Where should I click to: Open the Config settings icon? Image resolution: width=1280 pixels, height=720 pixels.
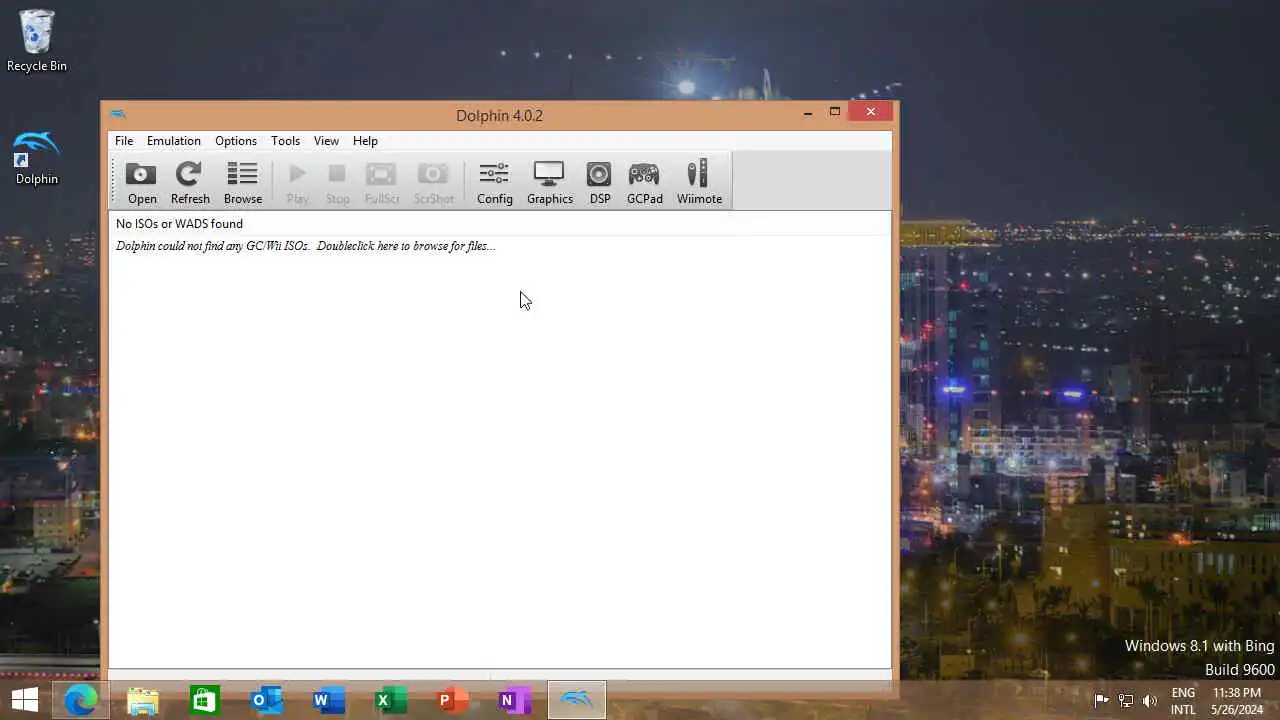coord(494,183)
